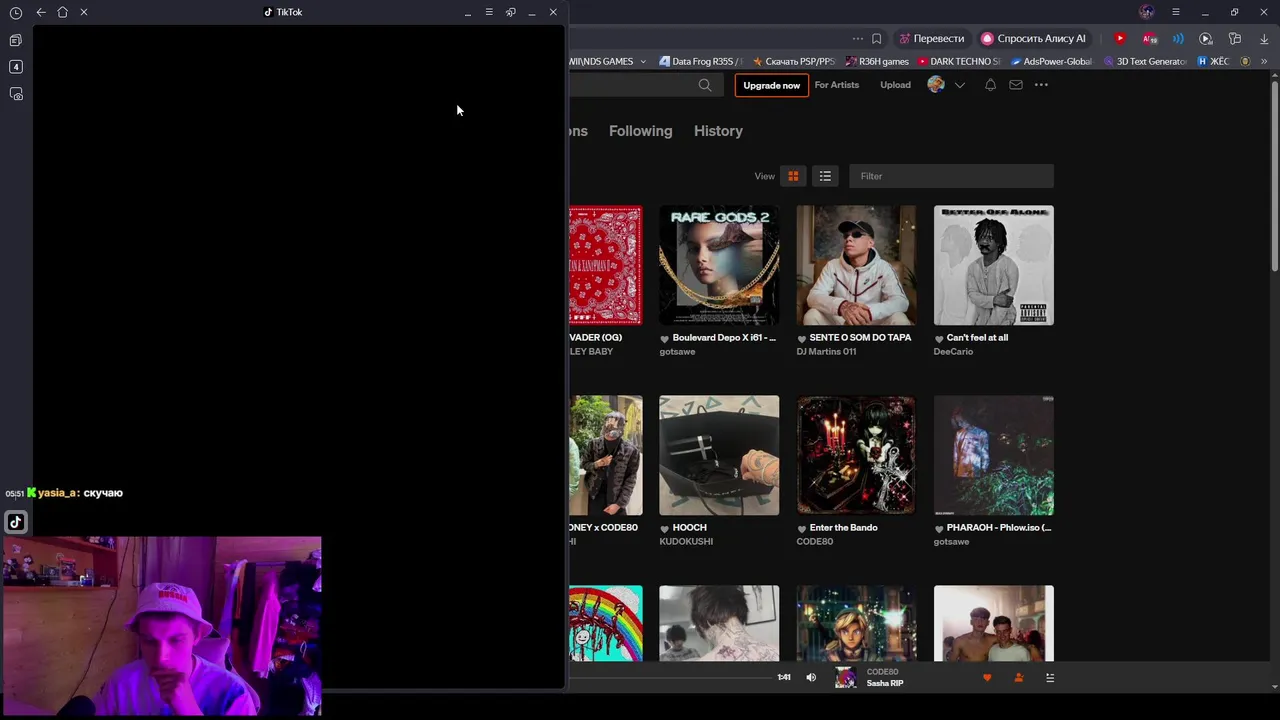Image resolution: width=1280 pixels, height=720 pixels.
Task: Click the SoundCloud search magnifier icon
Action: (x=705, y=85)
